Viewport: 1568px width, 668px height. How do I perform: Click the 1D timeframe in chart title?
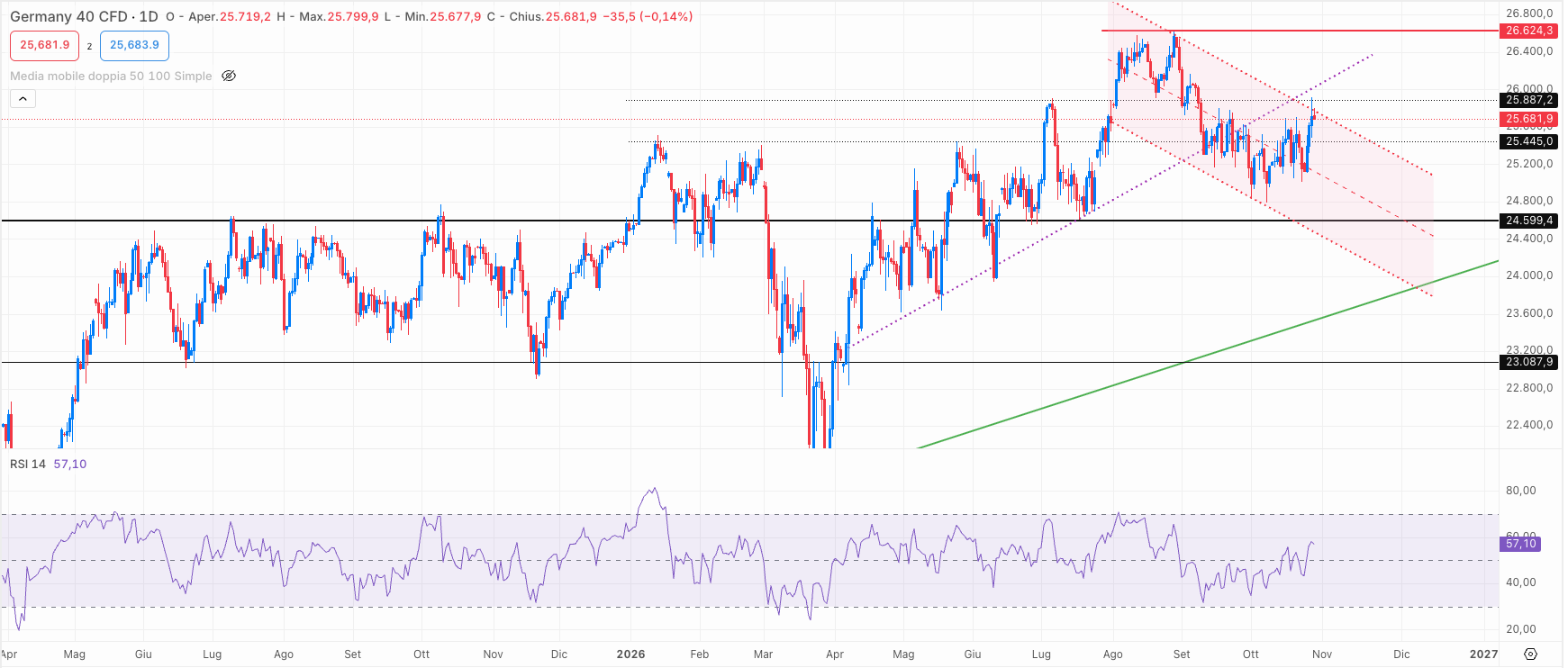[x=148, y=16]
